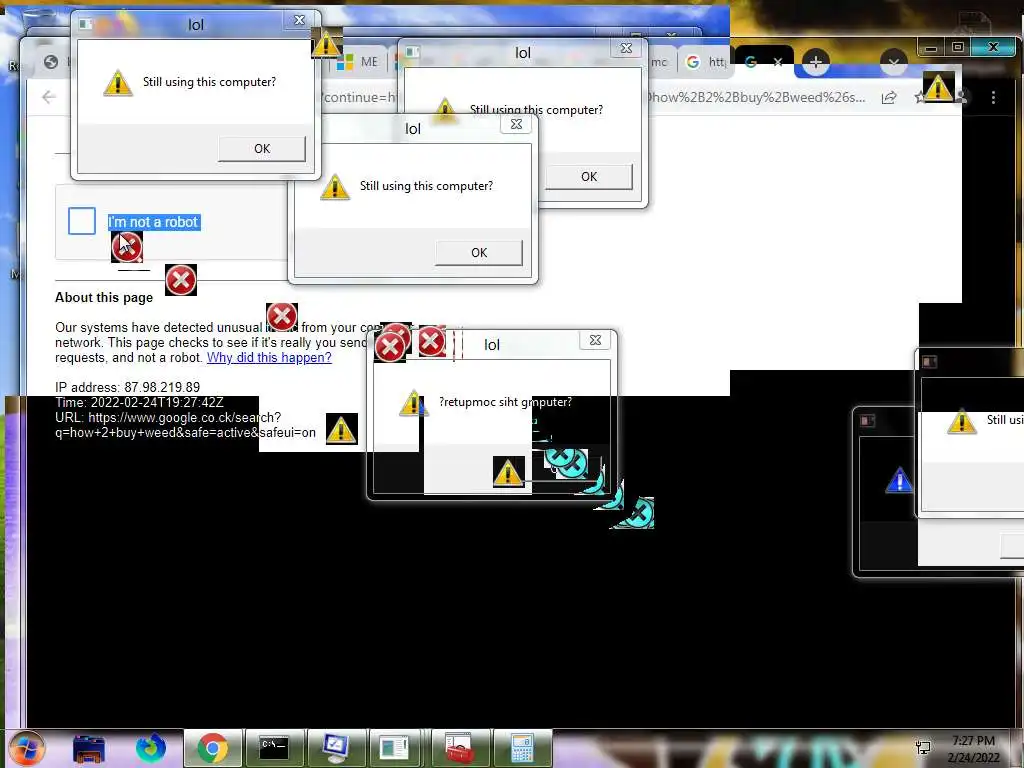
Task: Close the active Google tab with its x
Action: tap(778, 62)
